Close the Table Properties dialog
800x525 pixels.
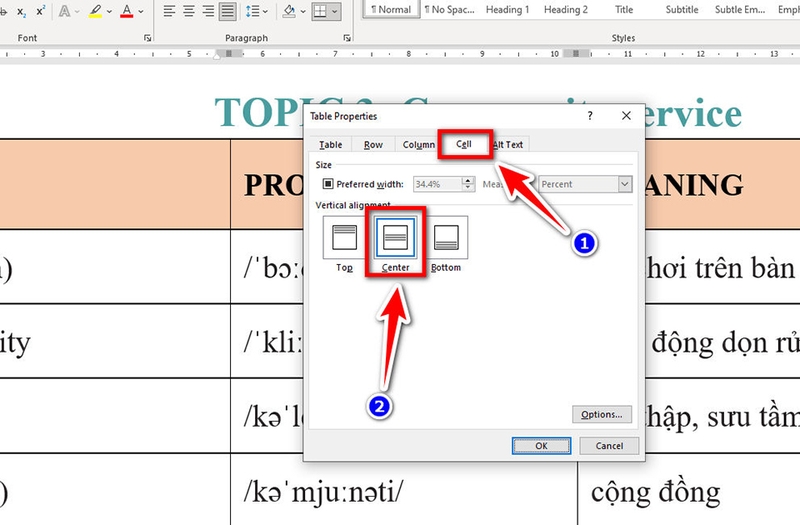(x=626, y=116)
